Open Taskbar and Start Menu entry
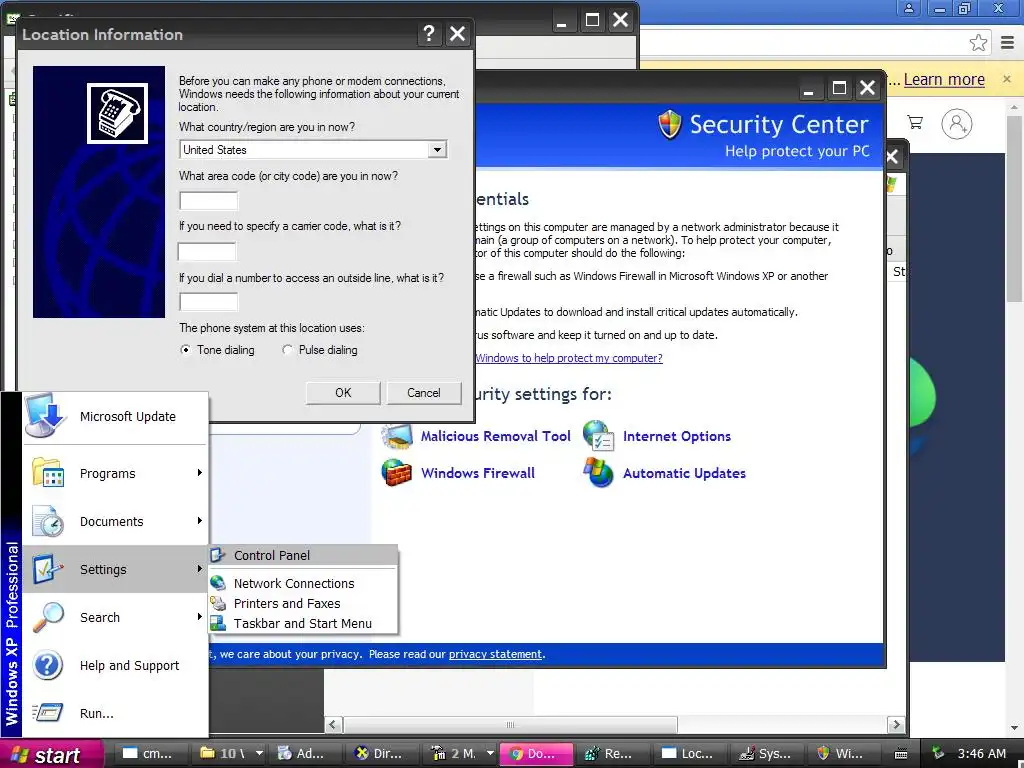 pos(303,624)
